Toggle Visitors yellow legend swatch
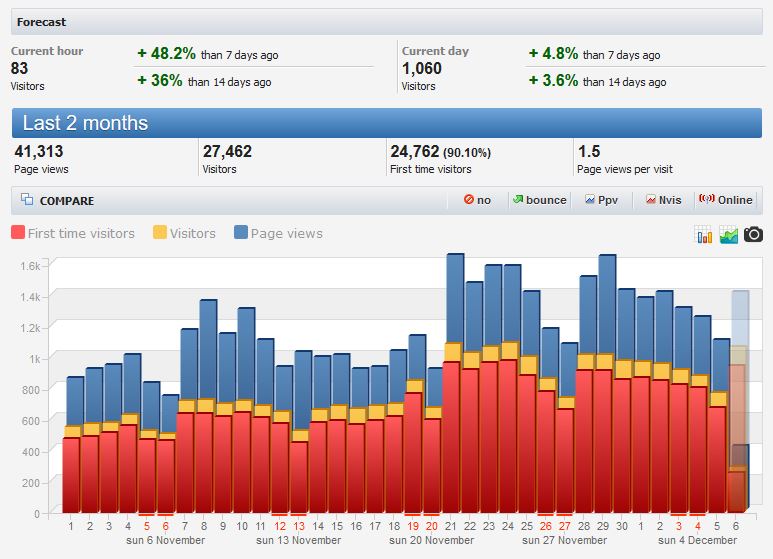The width and height of the screenshot is (773, 559). (x=160, y=232)
